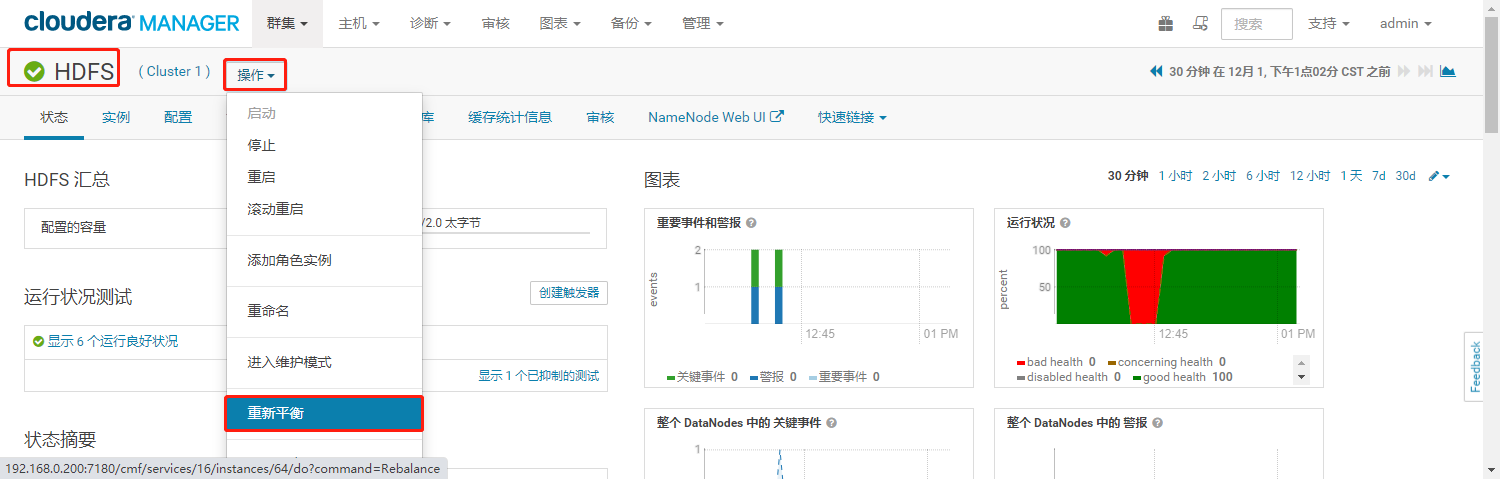Select 重命名 from the actions menu
The image size is (1500, 479).
pos(325,311)
